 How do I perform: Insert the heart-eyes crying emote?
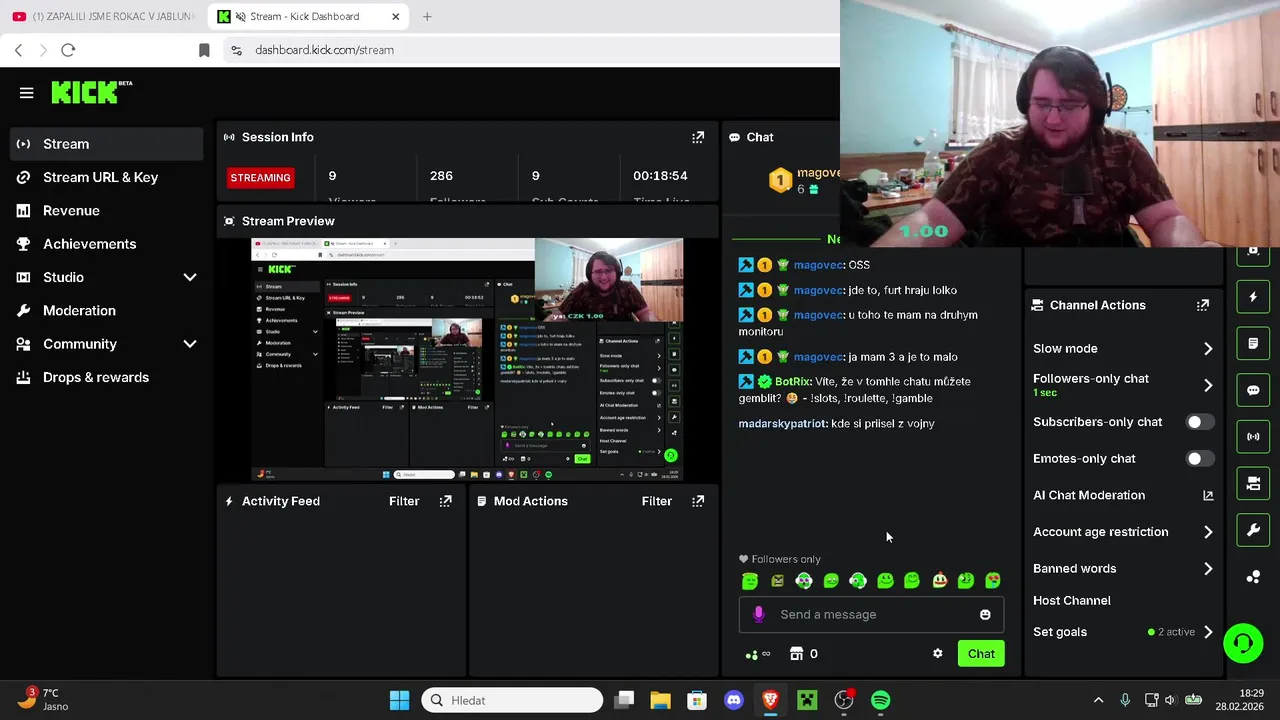click(x=993, y=580)
